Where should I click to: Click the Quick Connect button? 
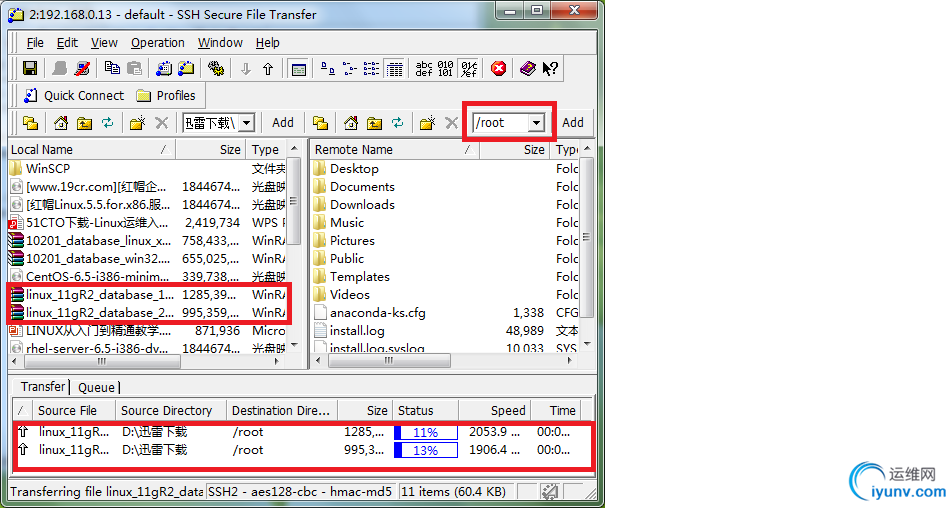click(x=73, y=96)
